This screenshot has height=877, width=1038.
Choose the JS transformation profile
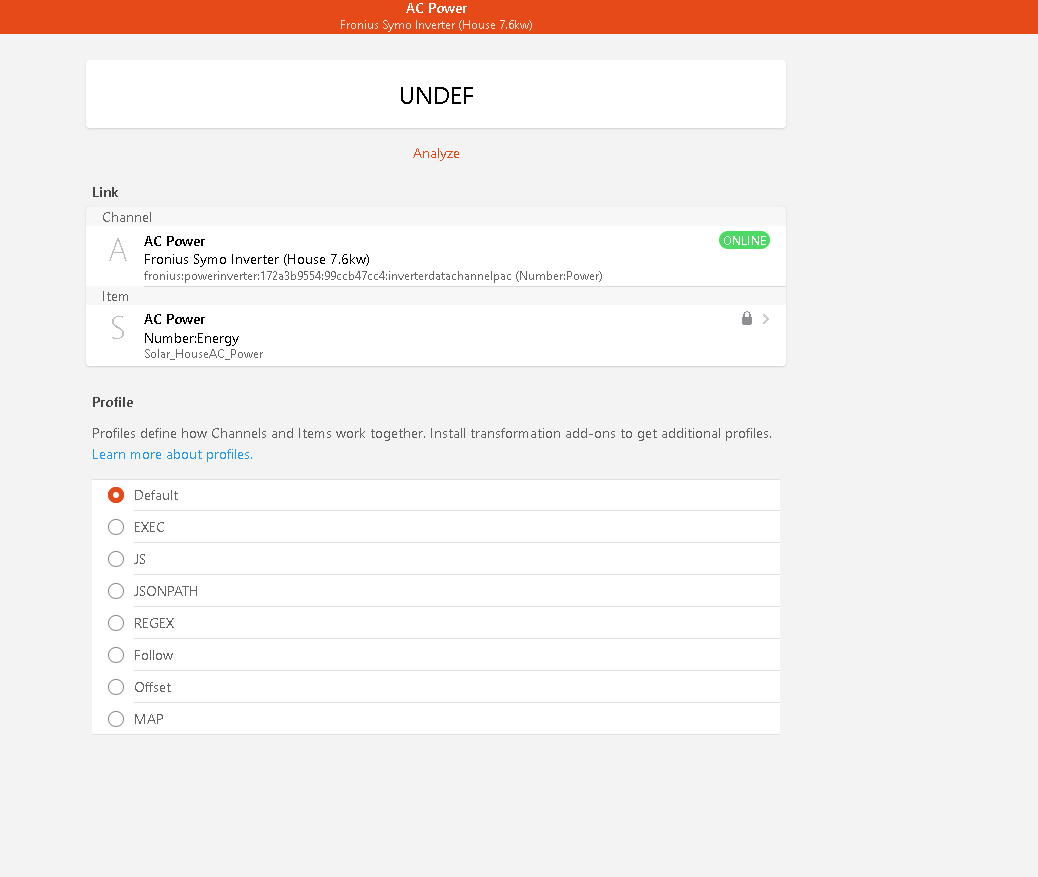click(x=116, y=559)
